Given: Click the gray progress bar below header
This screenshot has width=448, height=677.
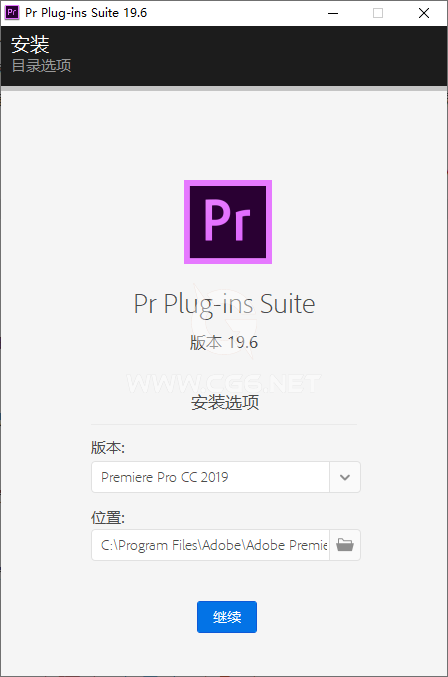Looking at the screenshot, I should (224, 89).
